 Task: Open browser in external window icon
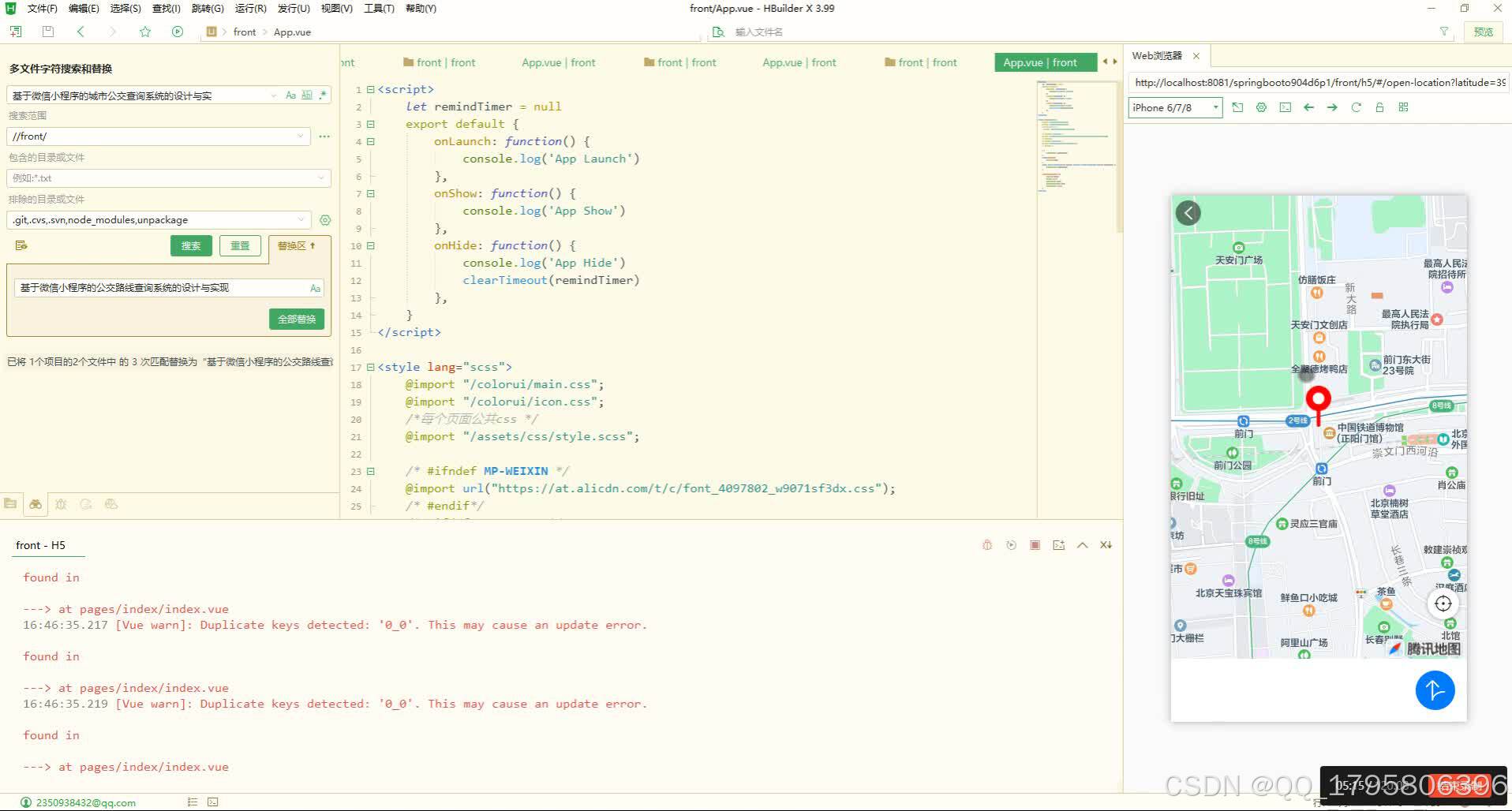[1237, 107]
